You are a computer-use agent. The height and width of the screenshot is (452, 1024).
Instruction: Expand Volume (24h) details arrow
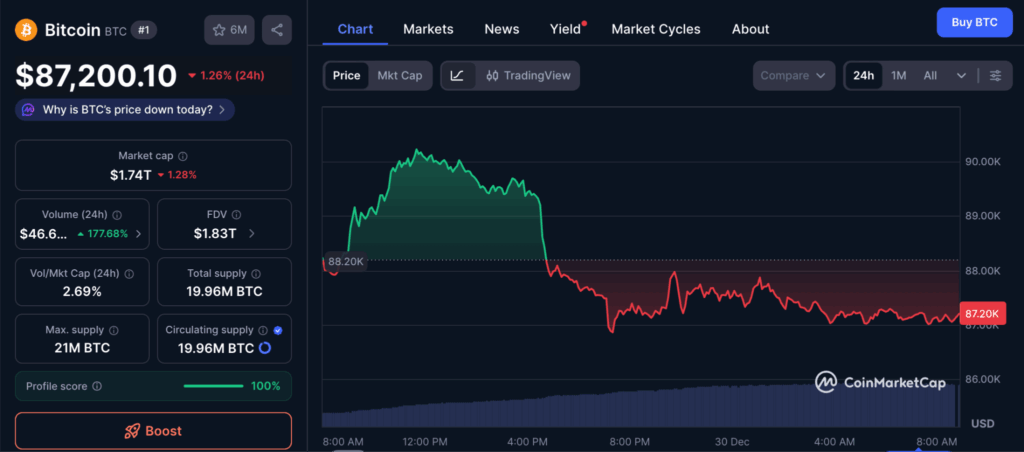(138, 234)
